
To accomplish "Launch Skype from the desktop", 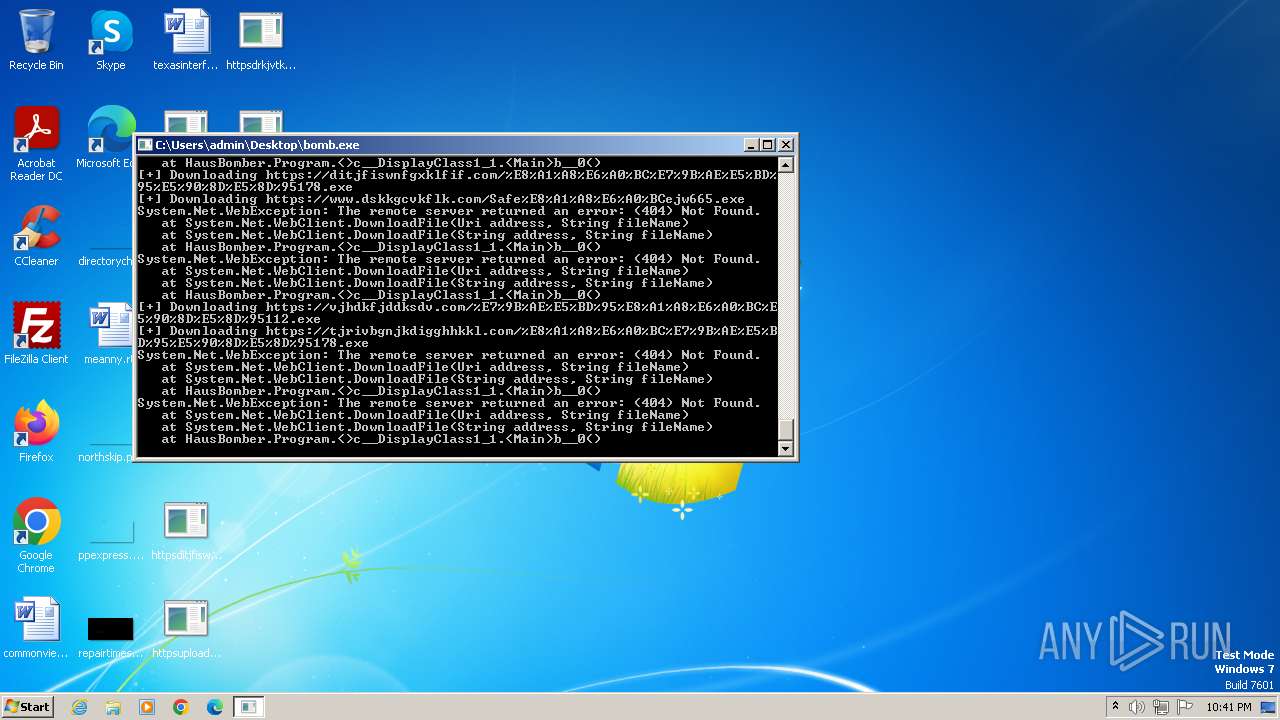I will click(x=111, y=40).
